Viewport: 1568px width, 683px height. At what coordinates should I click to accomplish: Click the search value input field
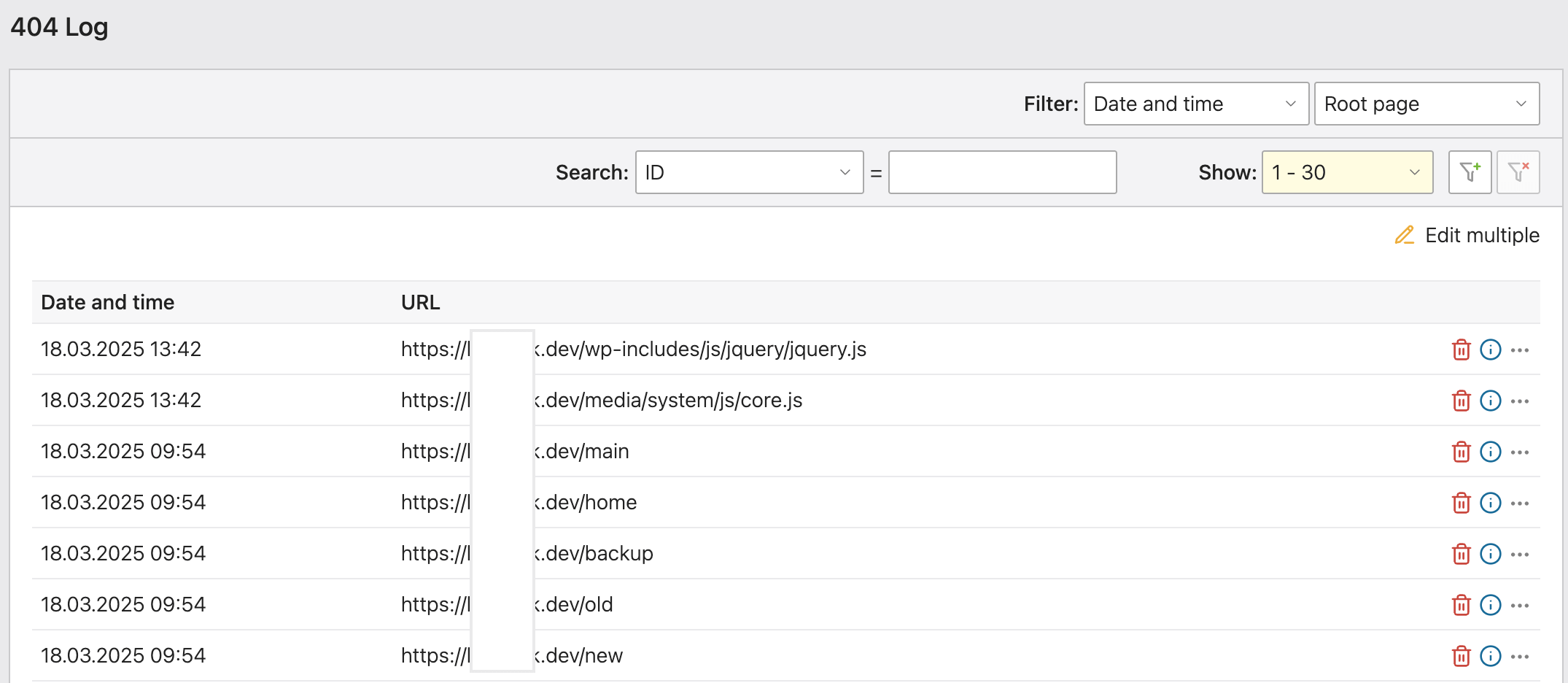click(1002, 172)
